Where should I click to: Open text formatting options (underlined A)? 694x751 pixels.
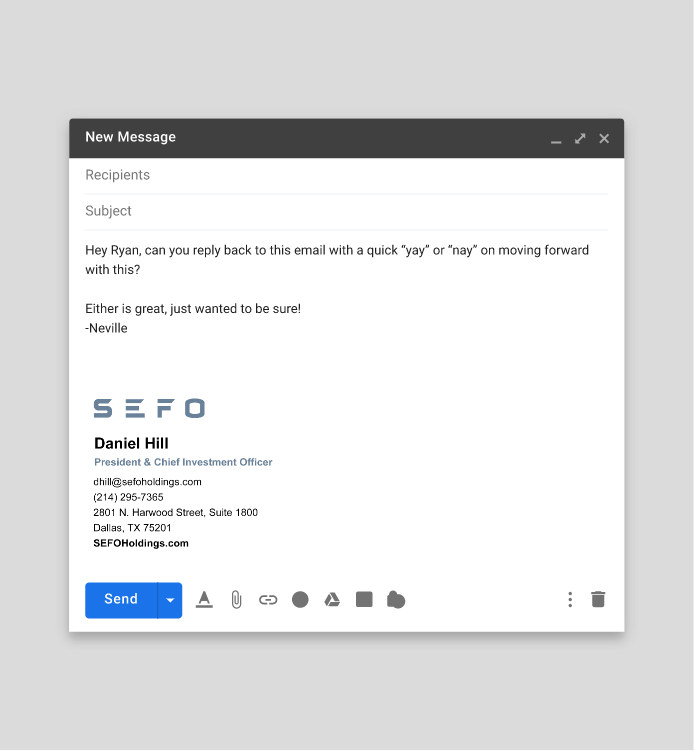tap(204, 600)
